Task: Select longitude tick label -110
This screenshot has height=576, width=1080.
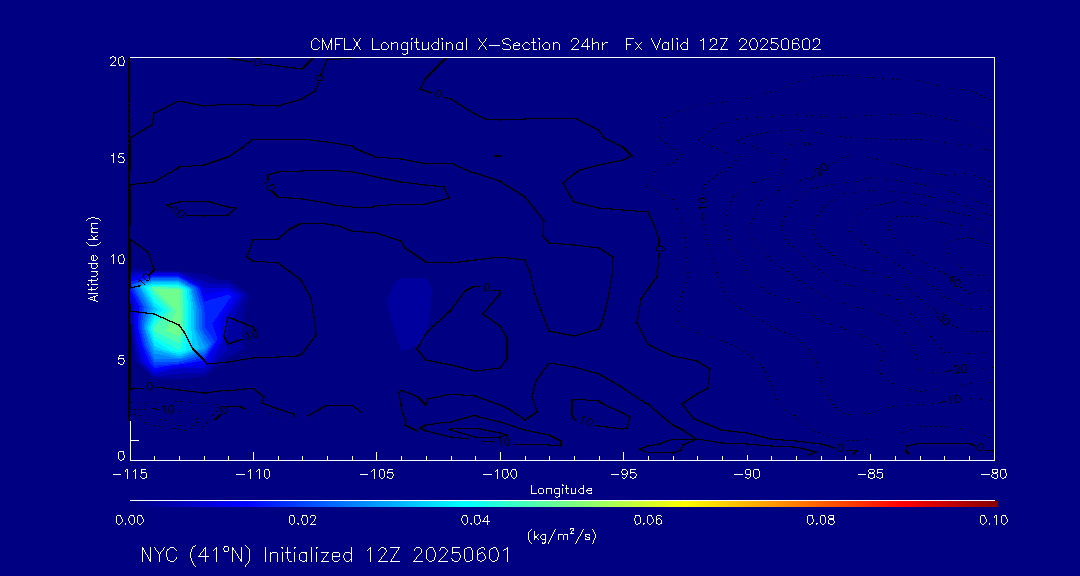Action: tap(253, 474)
